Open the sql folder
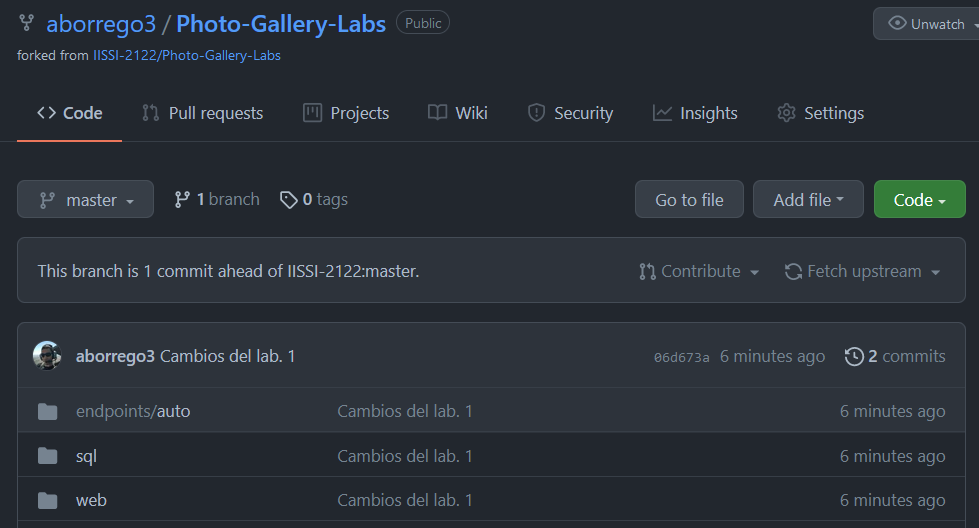979x528 pixels. (86, 456)
